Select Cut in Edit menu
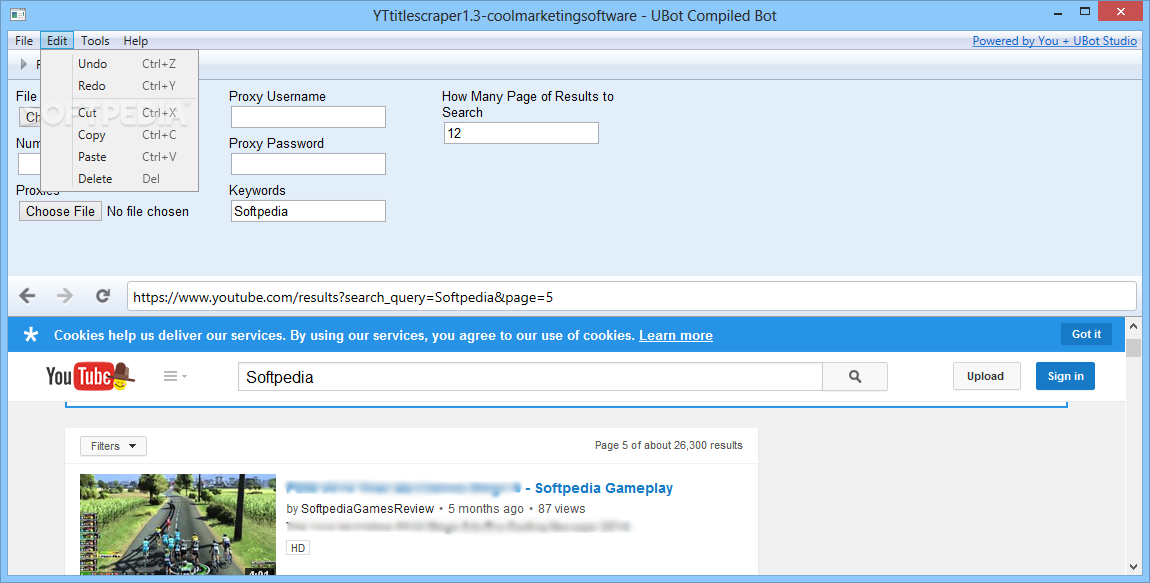Screen dimensions: 1150x583 click(120, 113)
